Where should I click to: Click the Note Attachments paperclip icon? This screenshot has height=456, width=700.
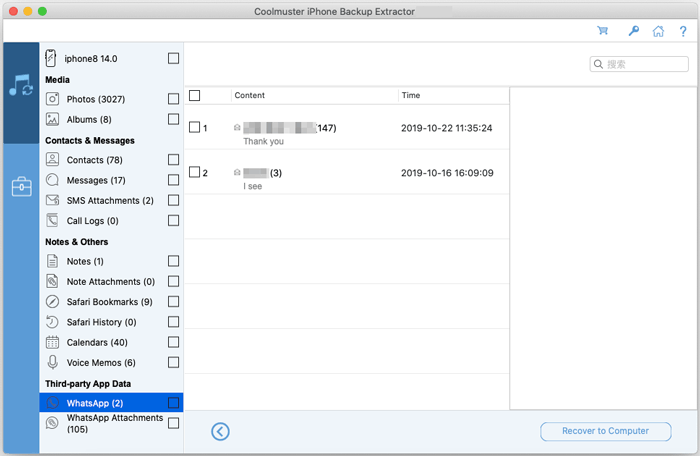click(x=52, y=281)
